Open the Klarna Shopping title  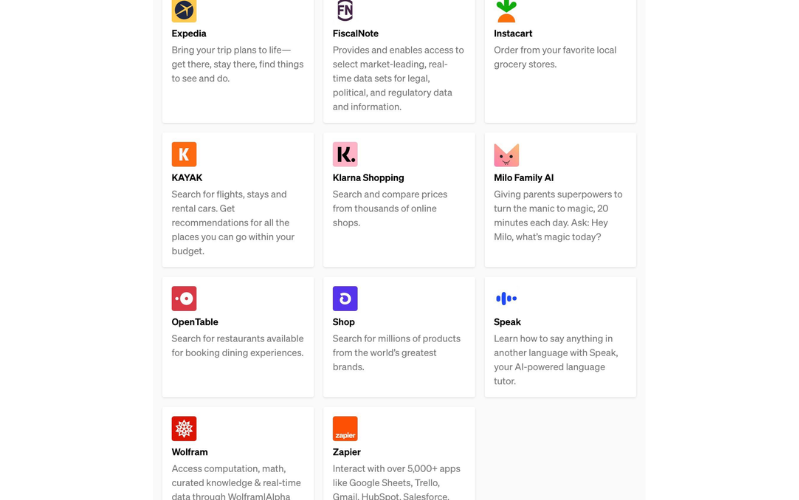pos(368,178)
